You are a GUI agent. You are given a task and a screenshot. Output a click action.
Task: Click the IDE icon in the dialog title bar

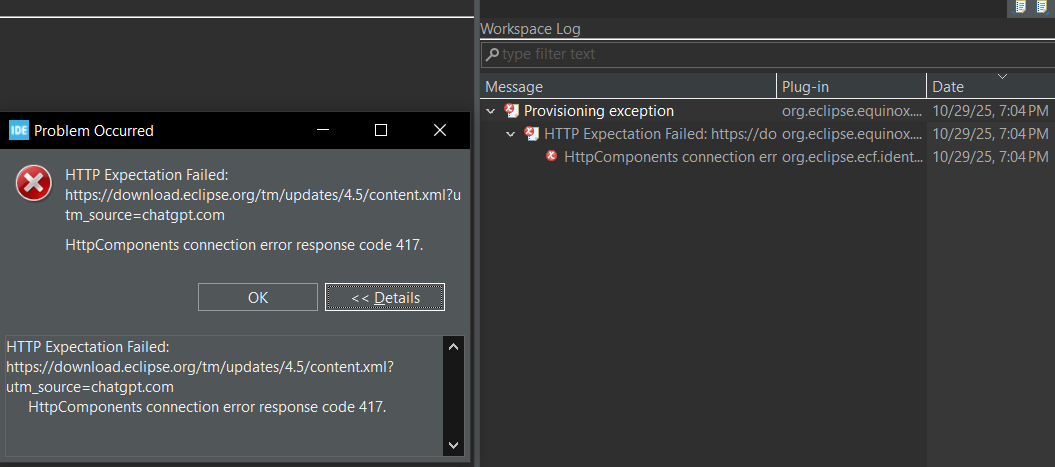19,130
